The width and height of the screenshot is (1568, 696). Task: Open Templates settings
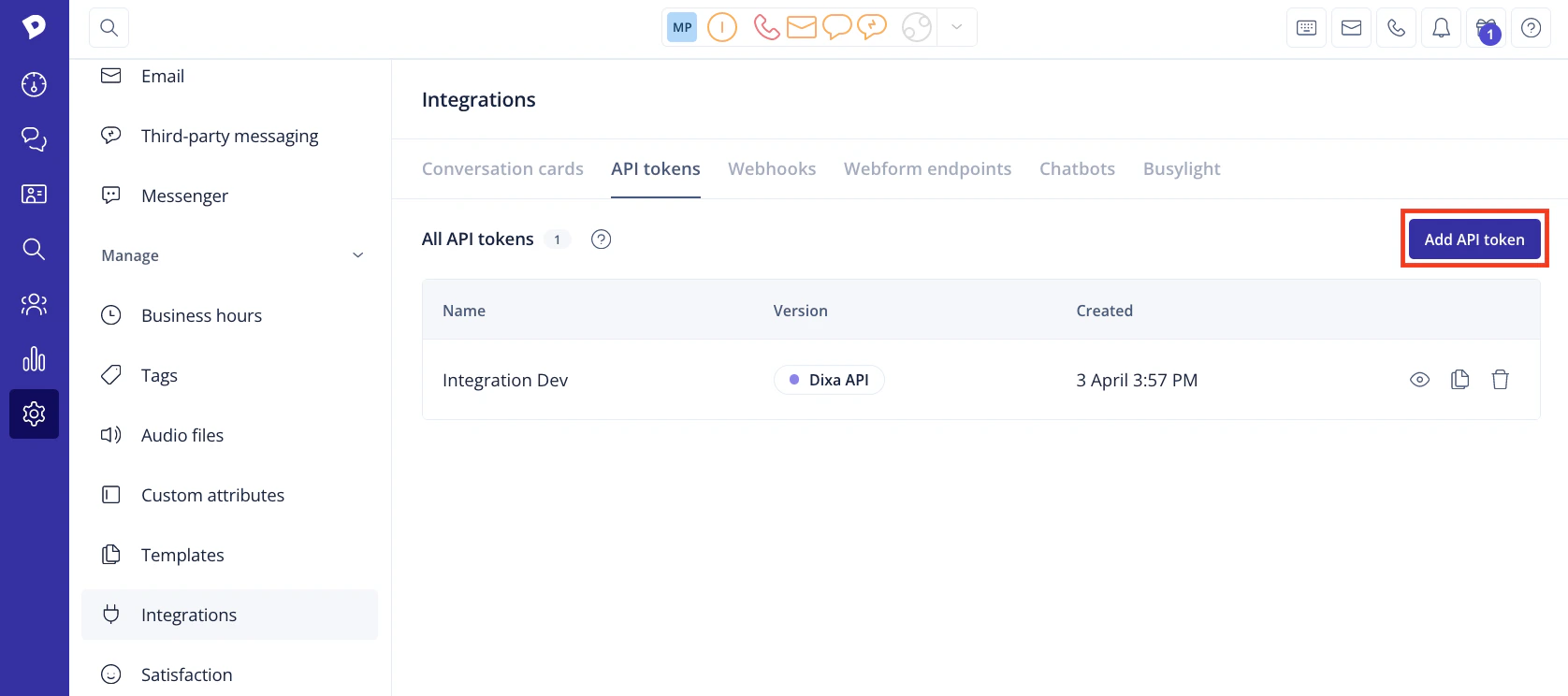point(229,555)
